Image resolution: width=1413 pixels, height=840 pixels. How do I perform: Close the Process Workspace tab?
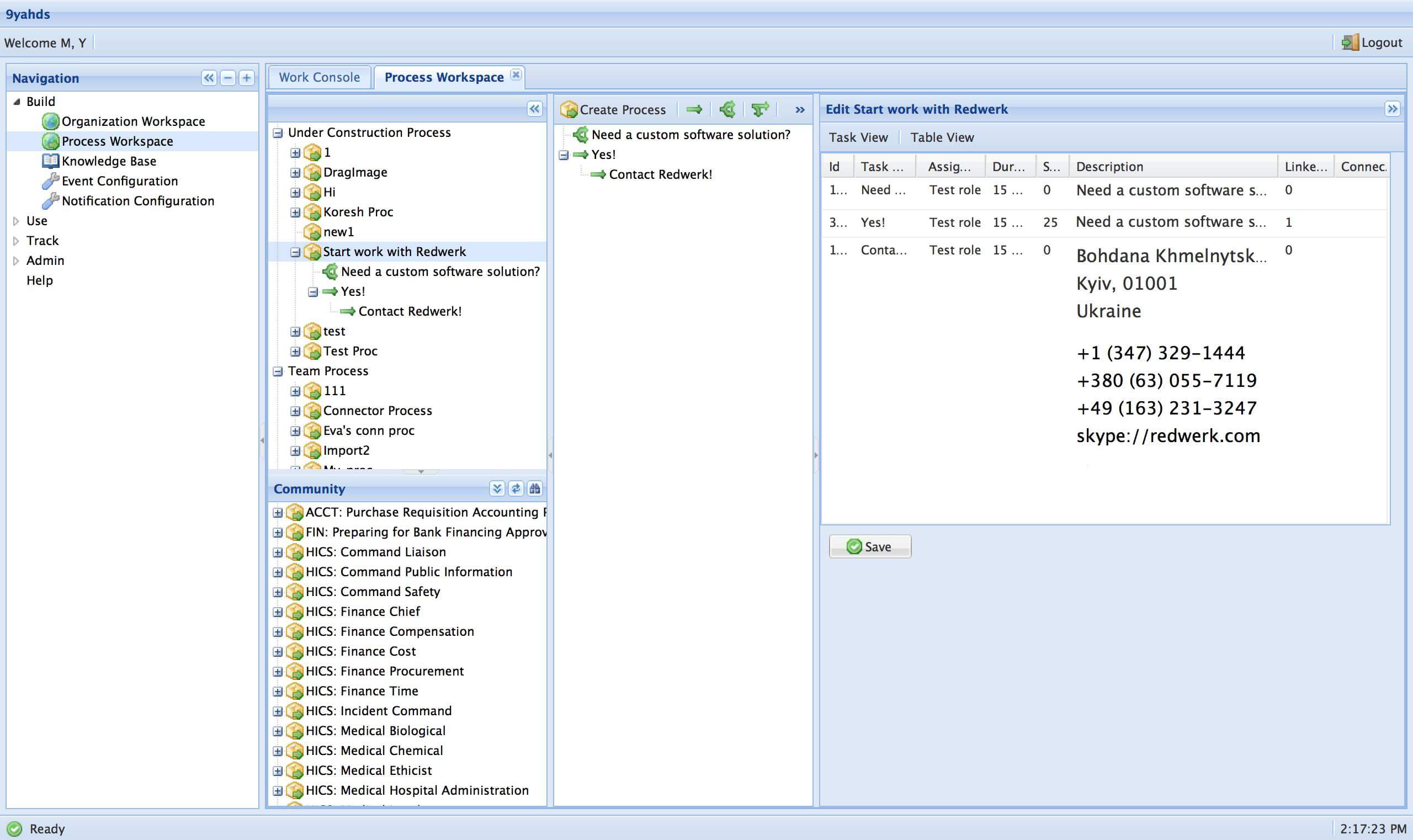point(515,75)
